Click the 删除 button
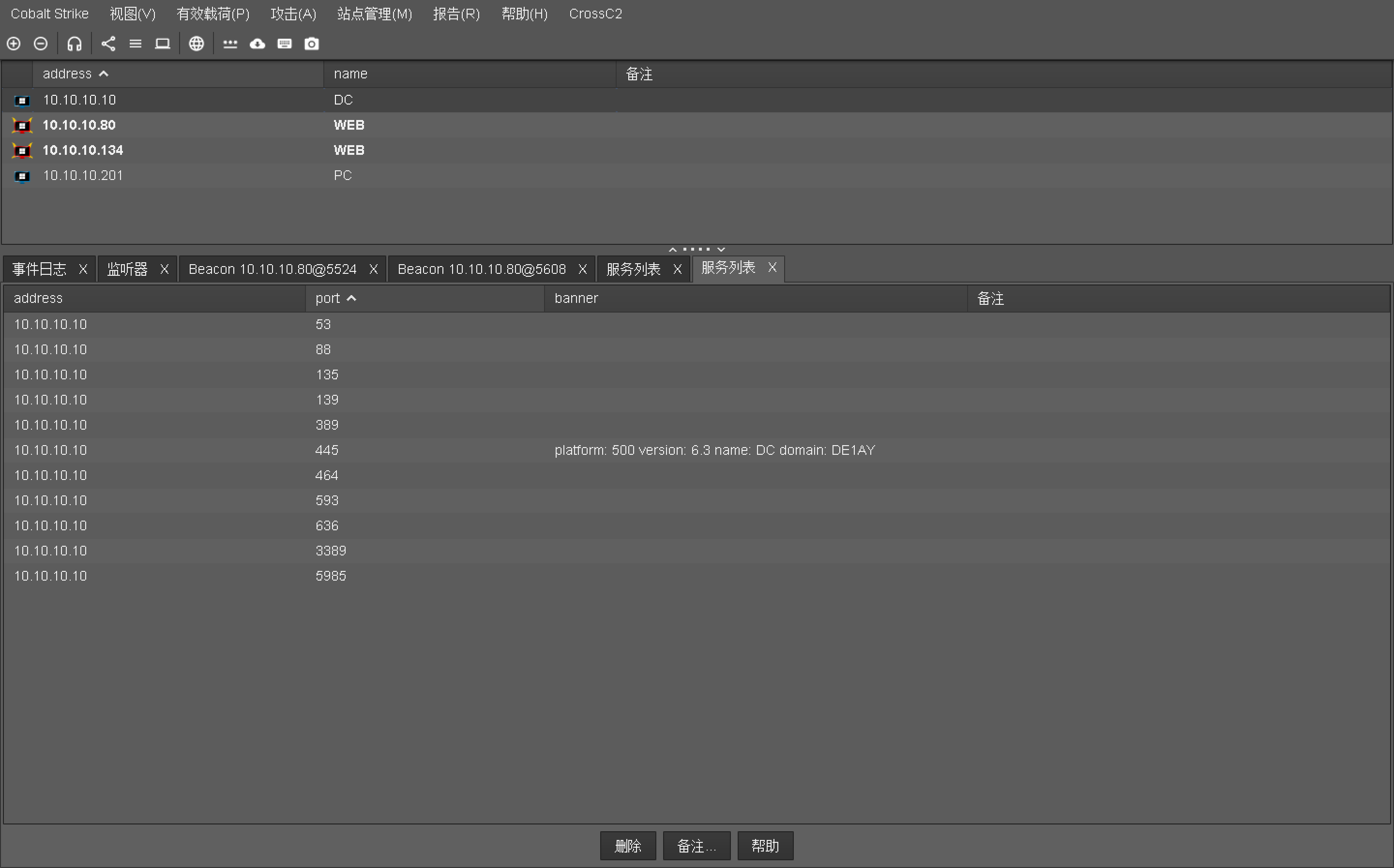1394x868 pixels. click(x=627, y=846)
